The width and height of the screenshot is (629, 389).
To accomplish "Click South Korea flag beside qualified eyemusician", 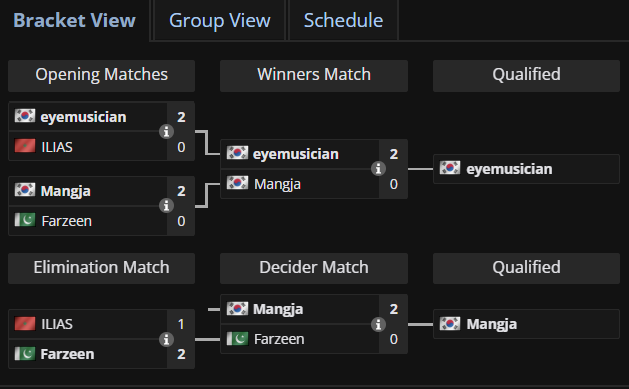I will [450, 168].
